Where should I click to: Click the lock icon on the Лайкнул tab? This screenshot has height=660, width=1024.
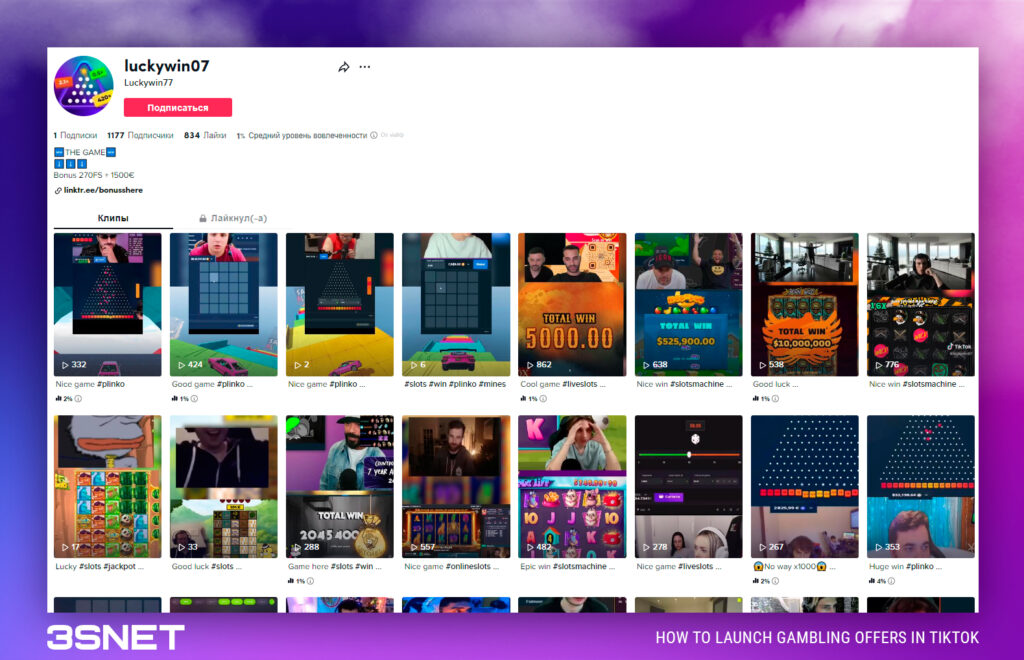click(205, 218)
